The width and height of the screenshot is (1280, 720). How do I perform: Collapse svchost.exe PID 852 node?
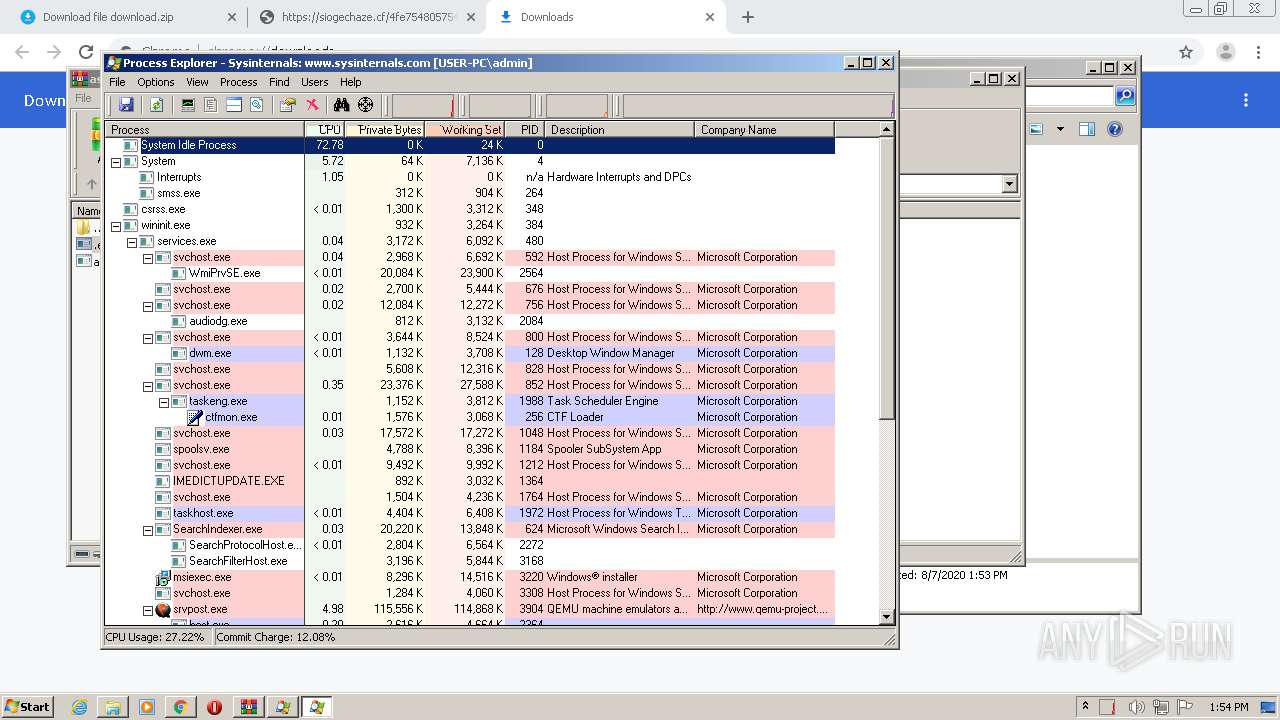pos(148,385)
